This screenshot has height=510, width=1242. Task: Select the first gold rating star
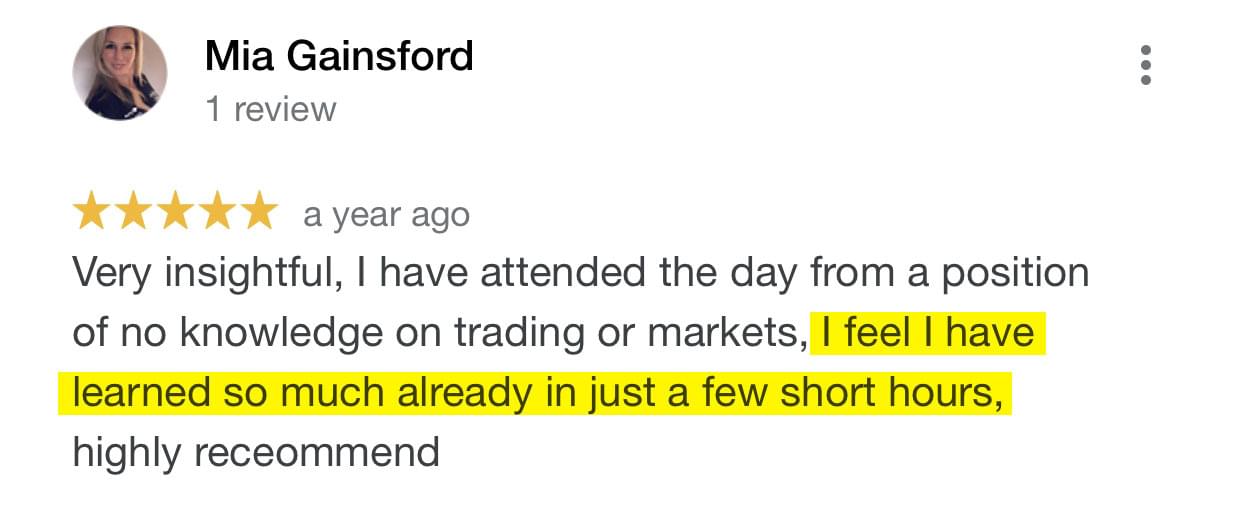tap(93, 212)
